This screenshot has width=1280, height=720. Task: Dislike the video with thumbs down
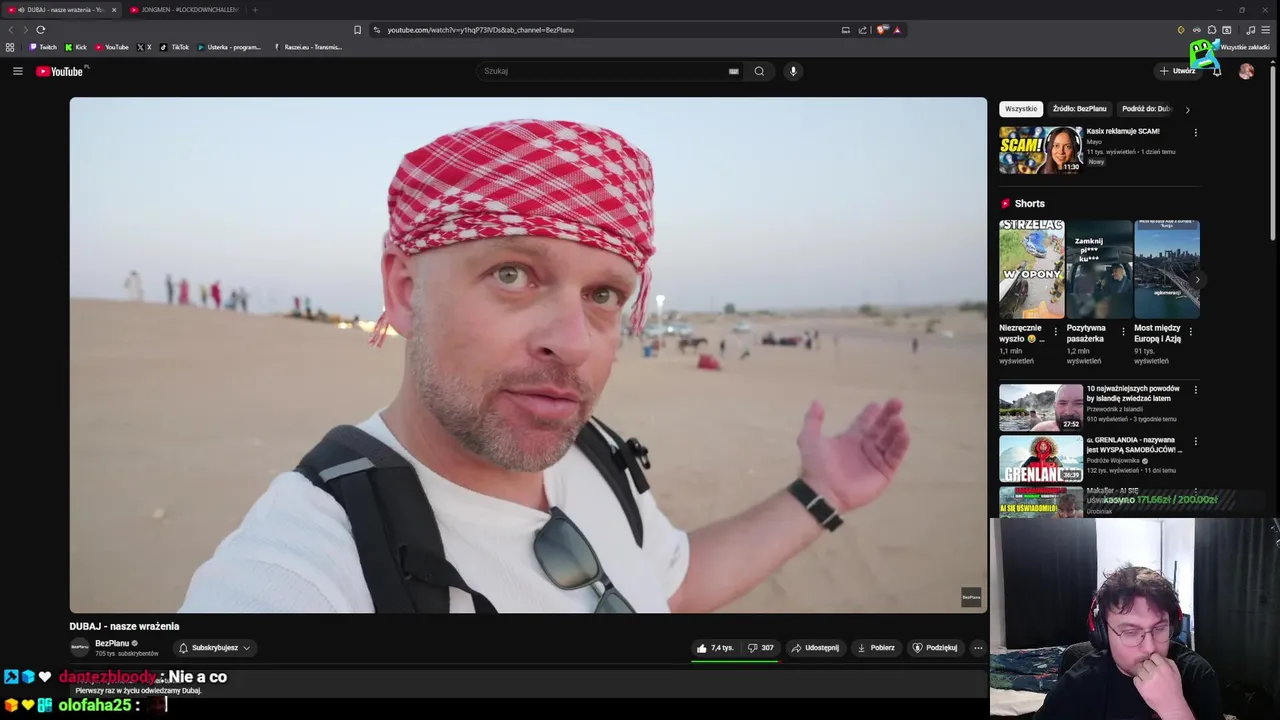tap(761, 648)
